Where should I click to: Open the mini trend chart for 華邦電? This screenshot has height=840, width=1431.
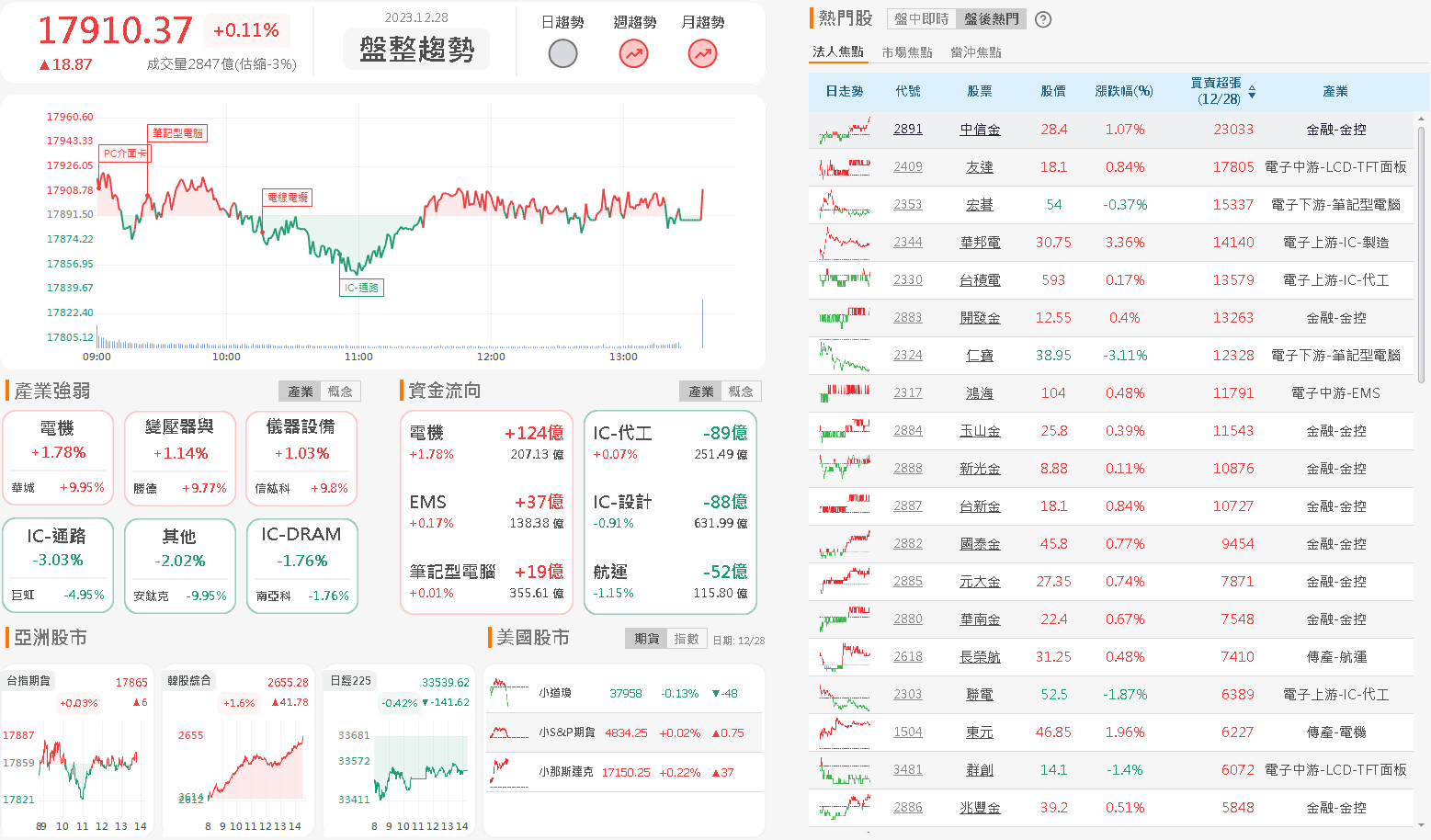[845, 243]
